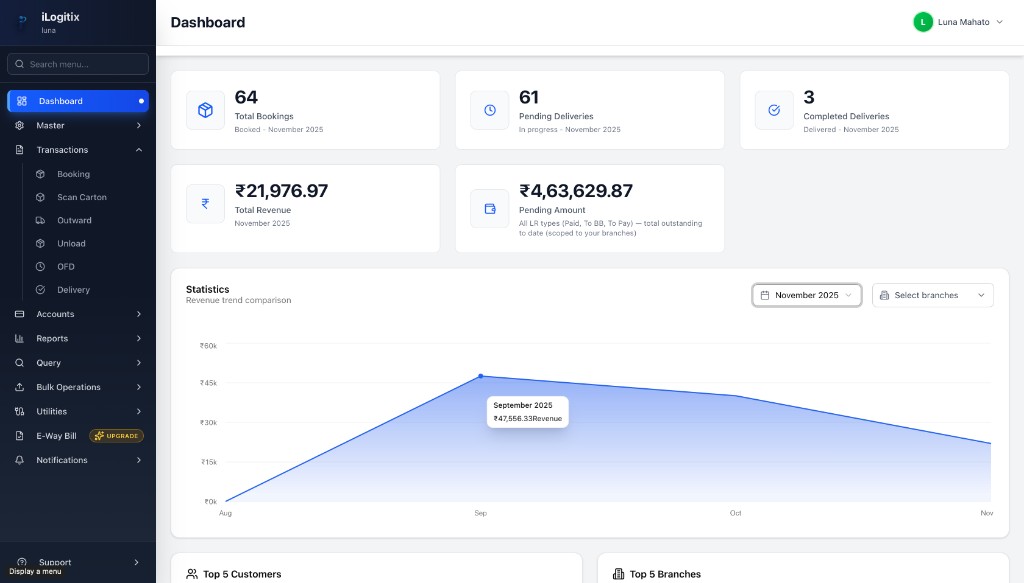
Task: Click the Utilities tools icon
Action: (x=20, y=411)
